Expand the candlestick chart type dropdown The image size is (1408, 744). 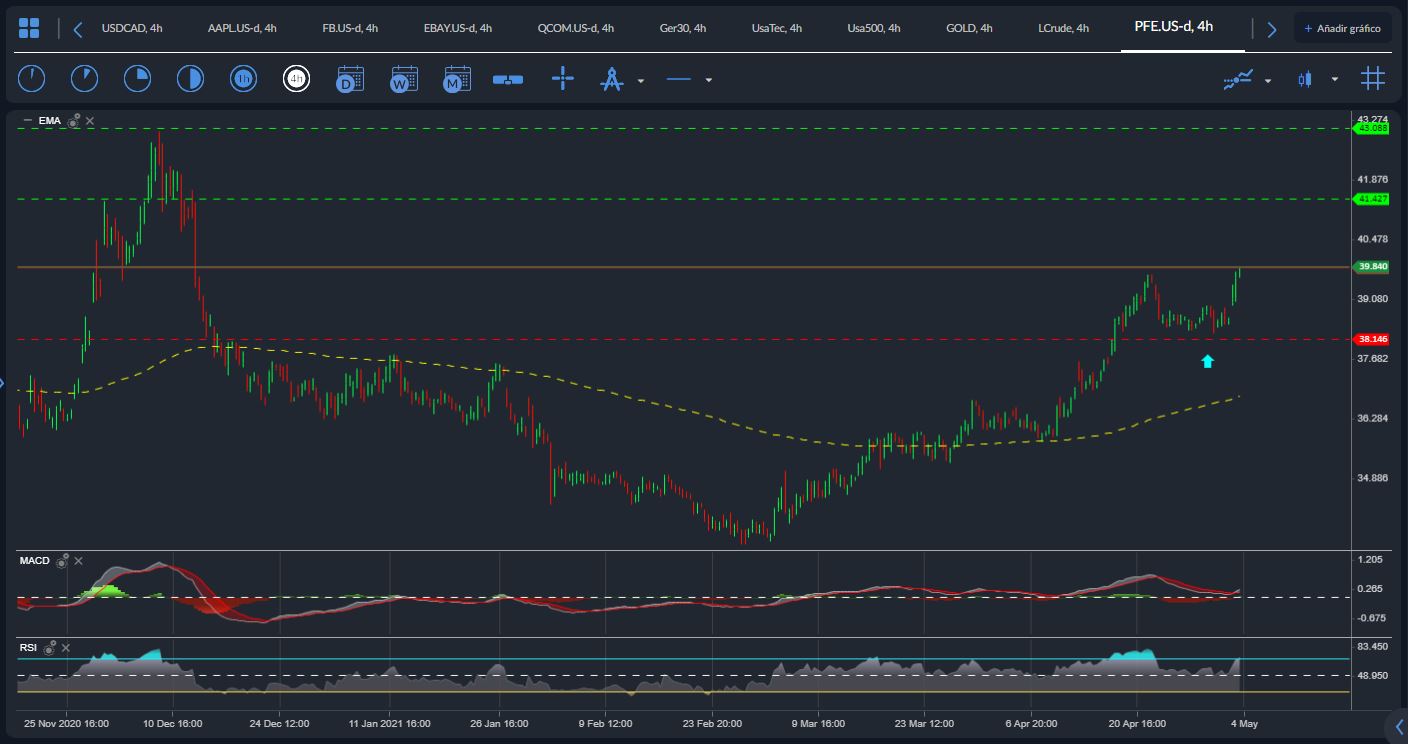(1334, 80)
